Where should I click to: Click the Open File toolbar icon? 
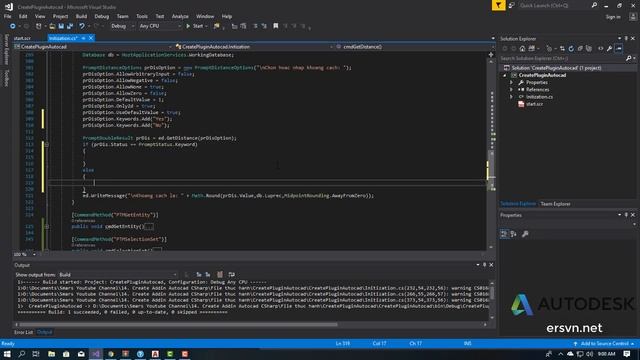coord(52,26)
